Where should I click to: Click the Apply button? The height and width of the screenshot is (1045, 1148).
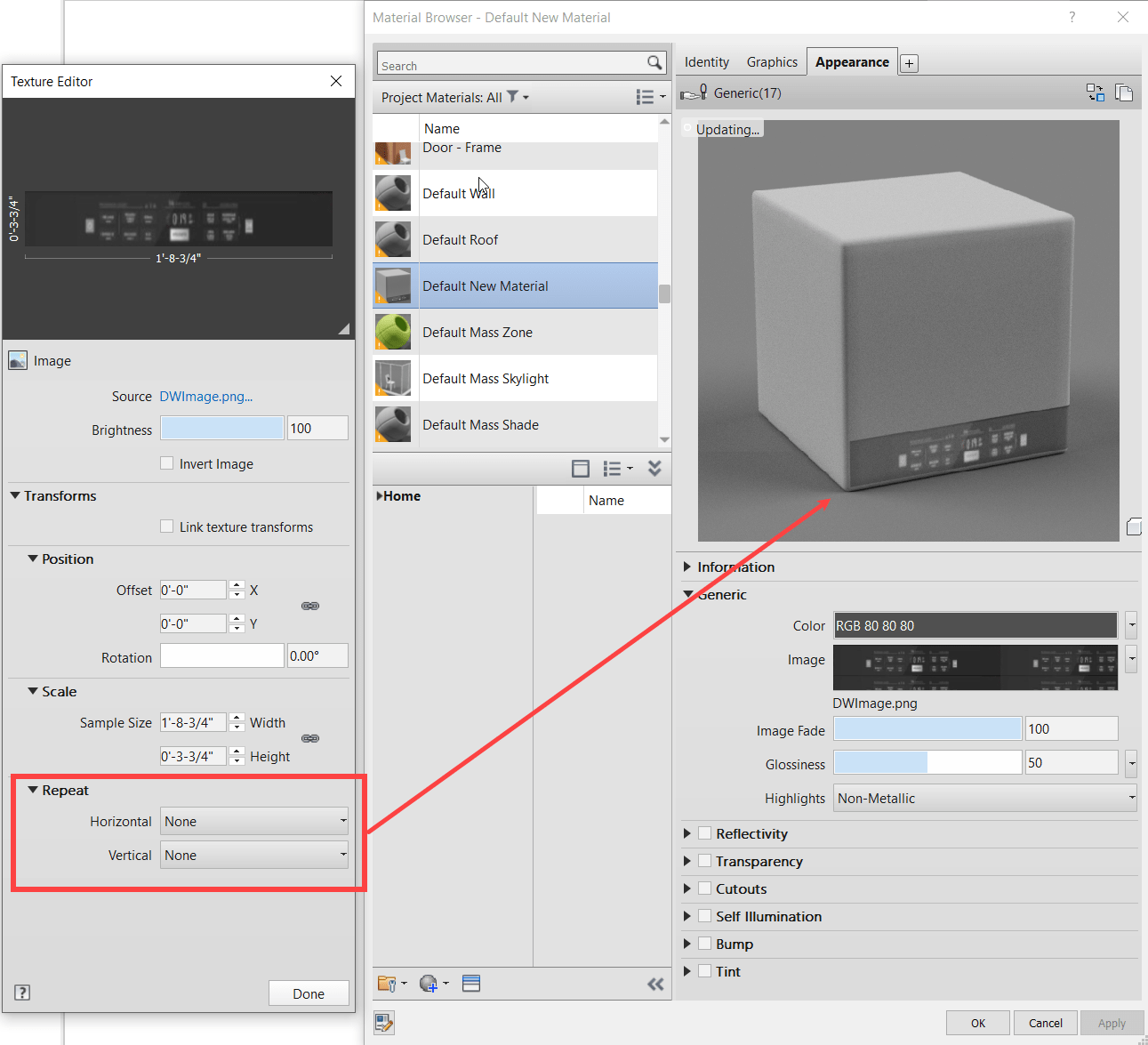pyautogui.click(x=1112, y=1023)
